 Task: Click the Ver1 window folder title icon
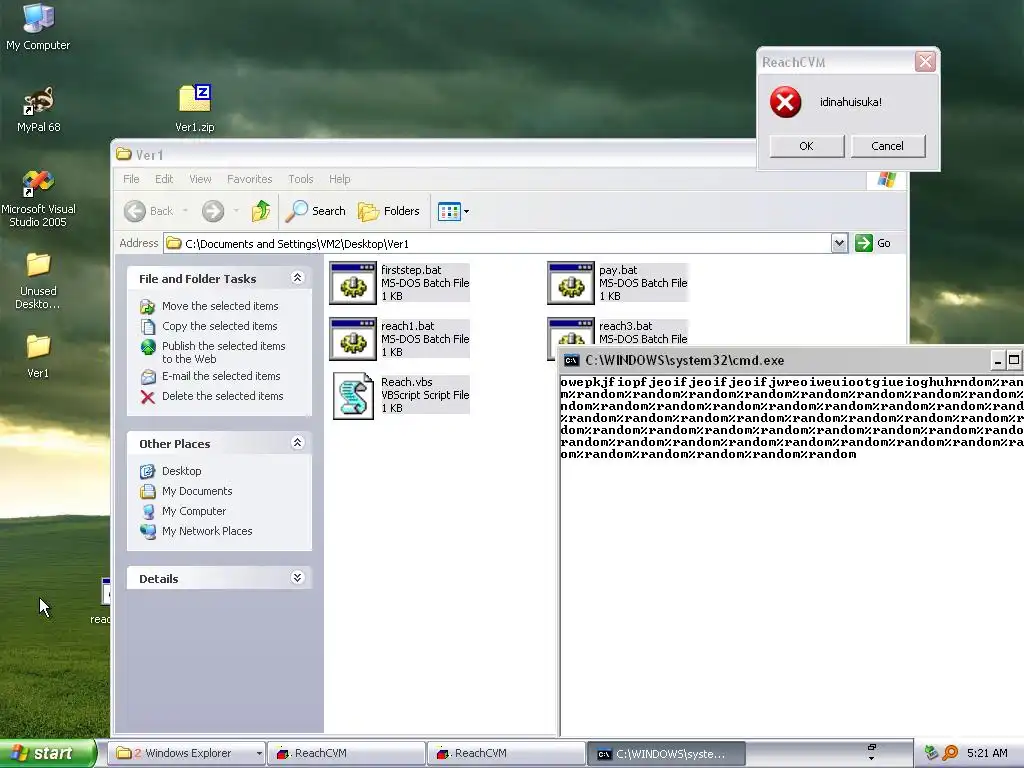click(123, 154)
